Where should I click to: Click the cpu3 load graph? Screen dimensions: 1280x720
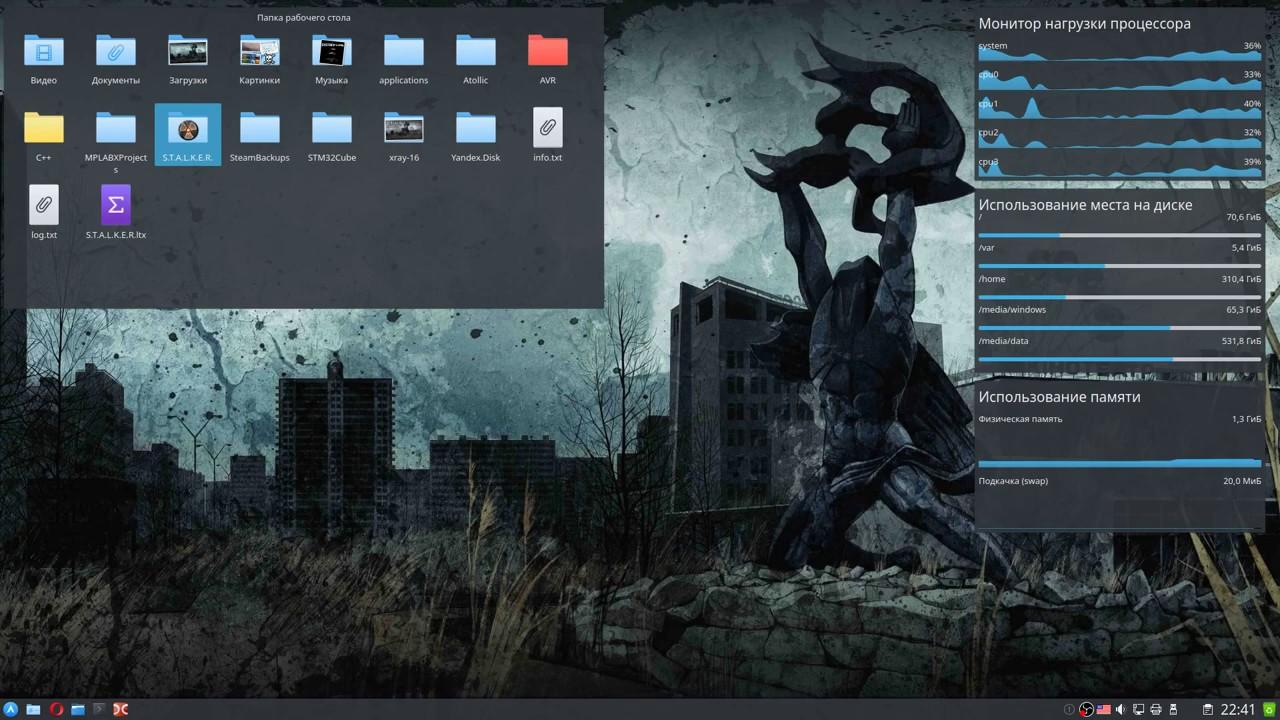click(x=1120, y=167)
